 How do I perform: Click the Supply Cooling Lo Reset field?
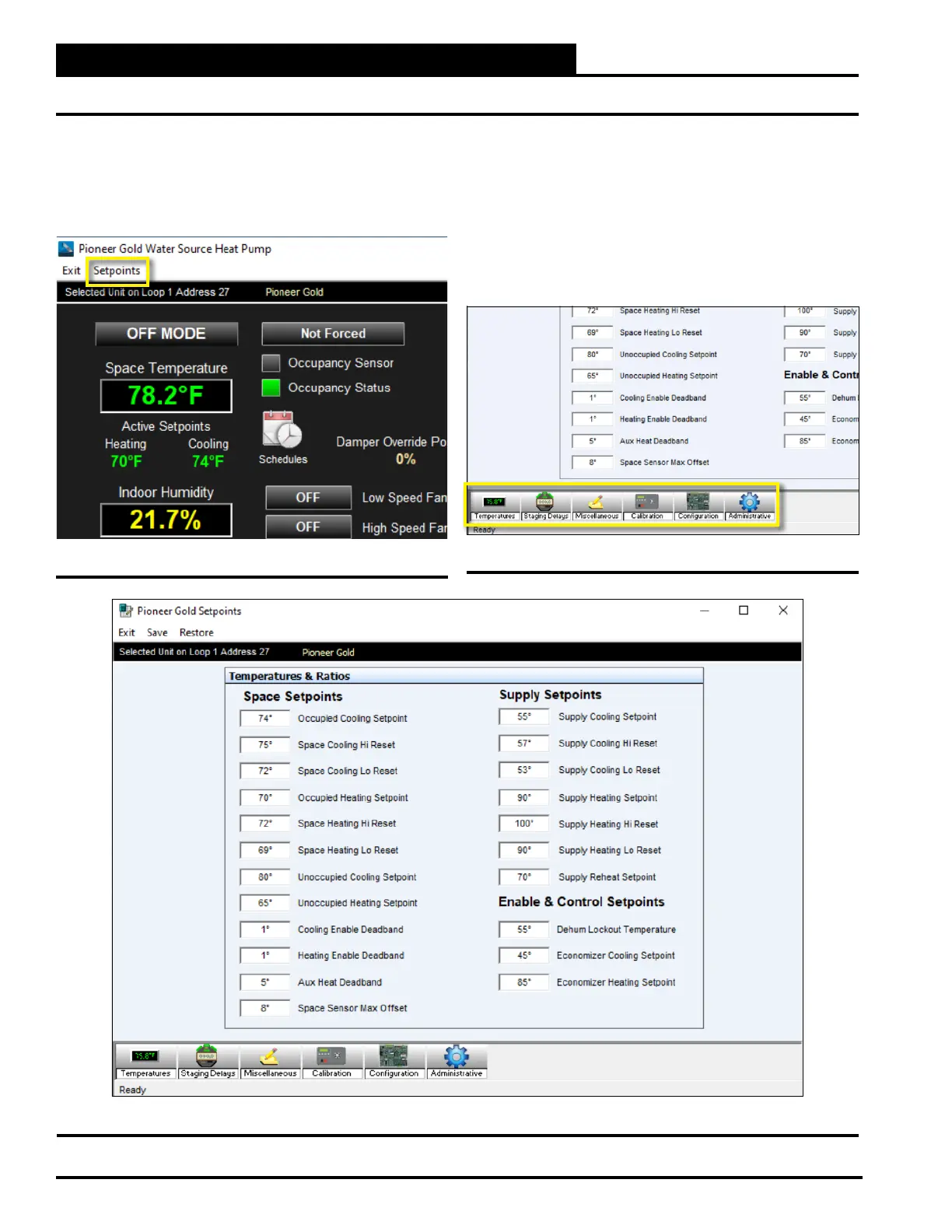(x=524, y=770)
